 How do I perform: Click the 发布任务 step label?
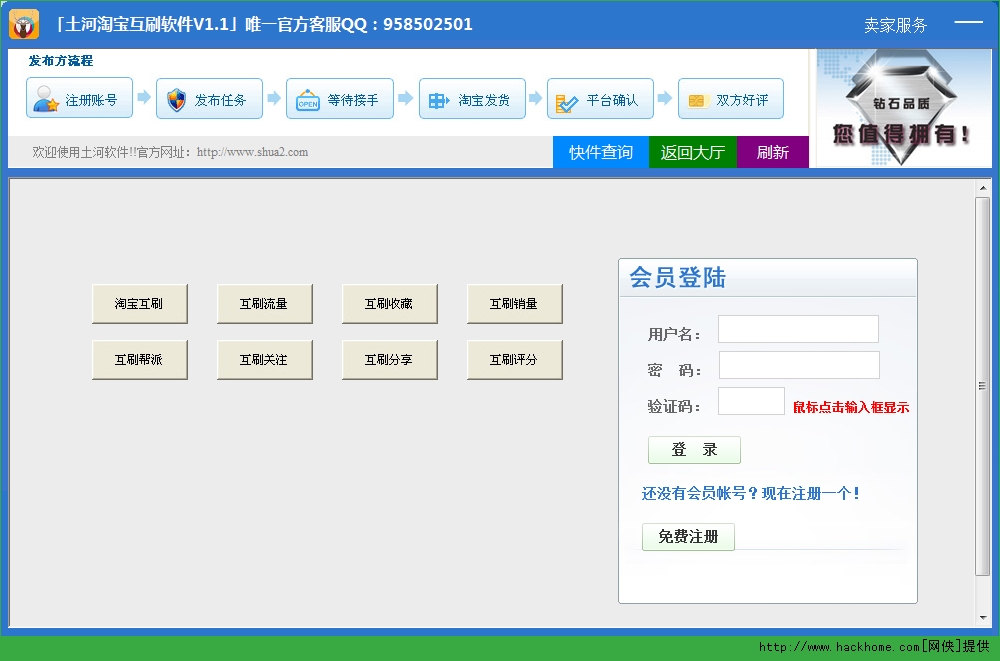(221, 100)
